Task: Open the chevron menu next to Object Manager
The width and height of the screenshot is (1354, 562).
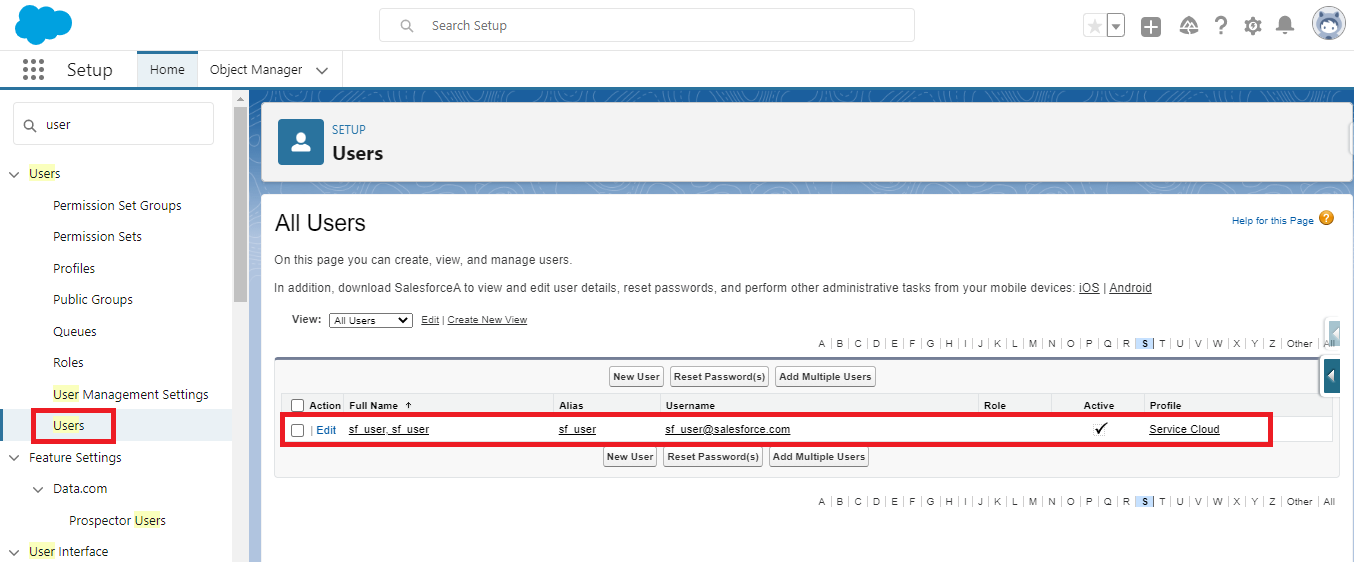Action: pos(322,71)
